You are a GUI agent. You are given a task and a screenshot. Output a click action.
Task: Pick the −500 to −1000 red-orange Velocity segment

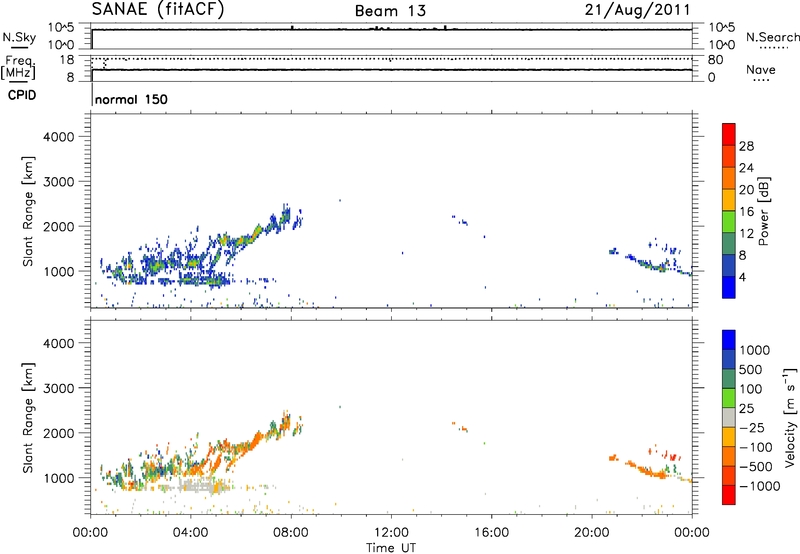(x=729, y=475)
